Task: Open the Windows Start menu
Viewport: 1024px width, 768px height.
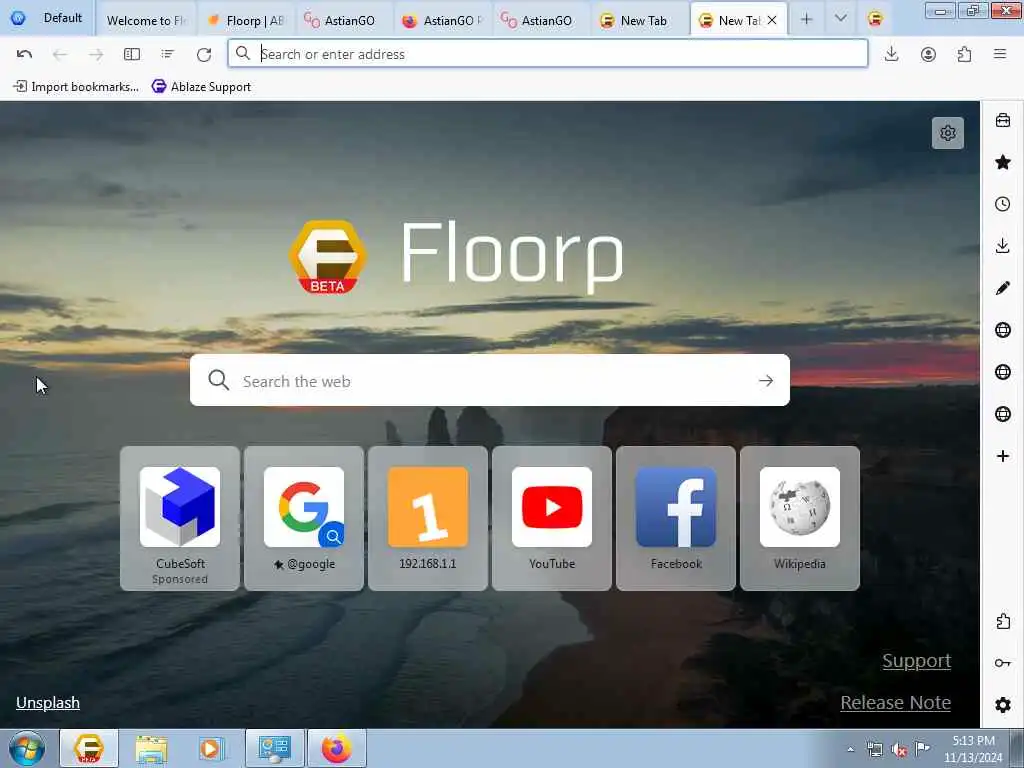Action: coord(27,749)
